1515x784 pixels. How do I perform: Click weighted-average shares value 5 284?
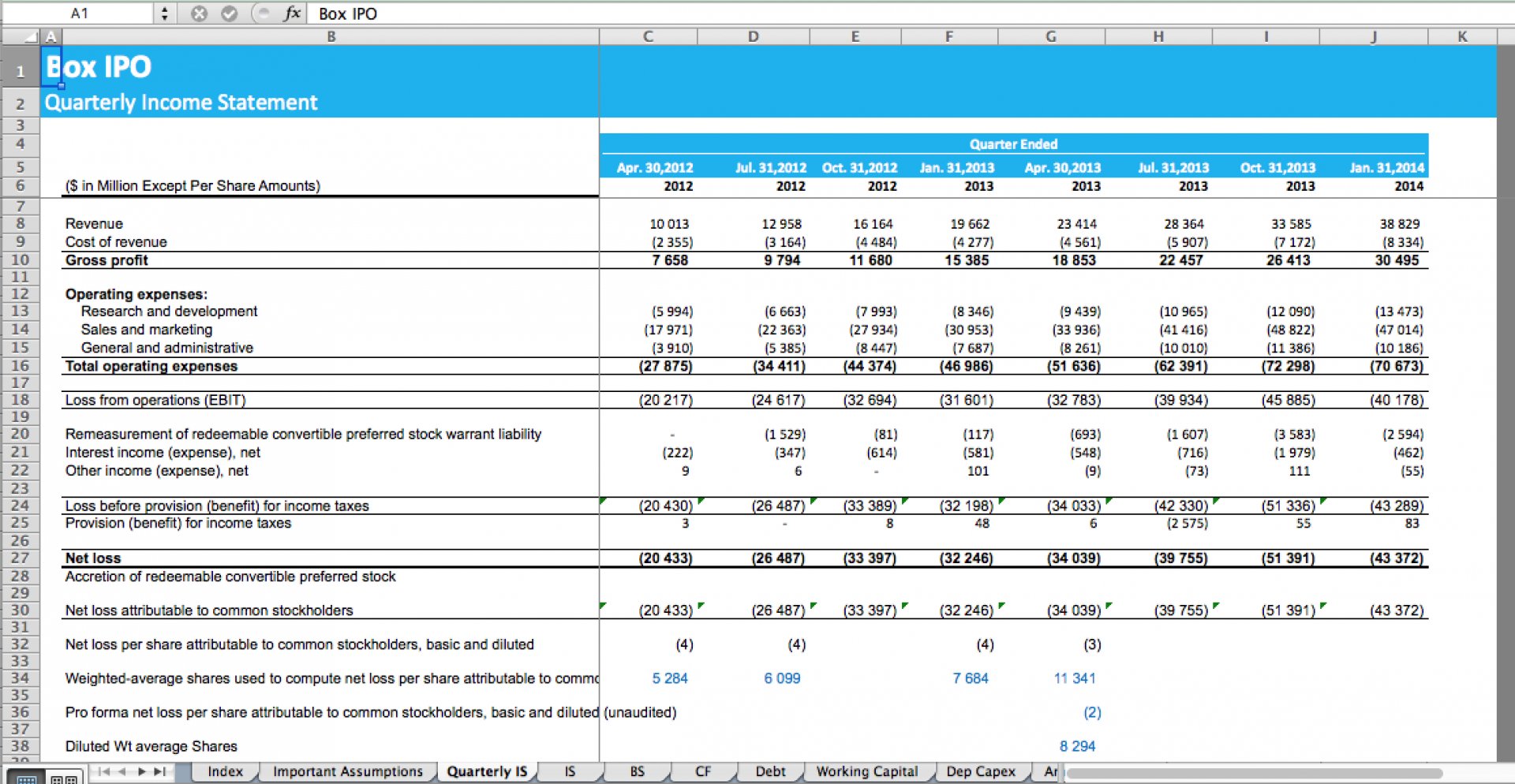(670, 678)
